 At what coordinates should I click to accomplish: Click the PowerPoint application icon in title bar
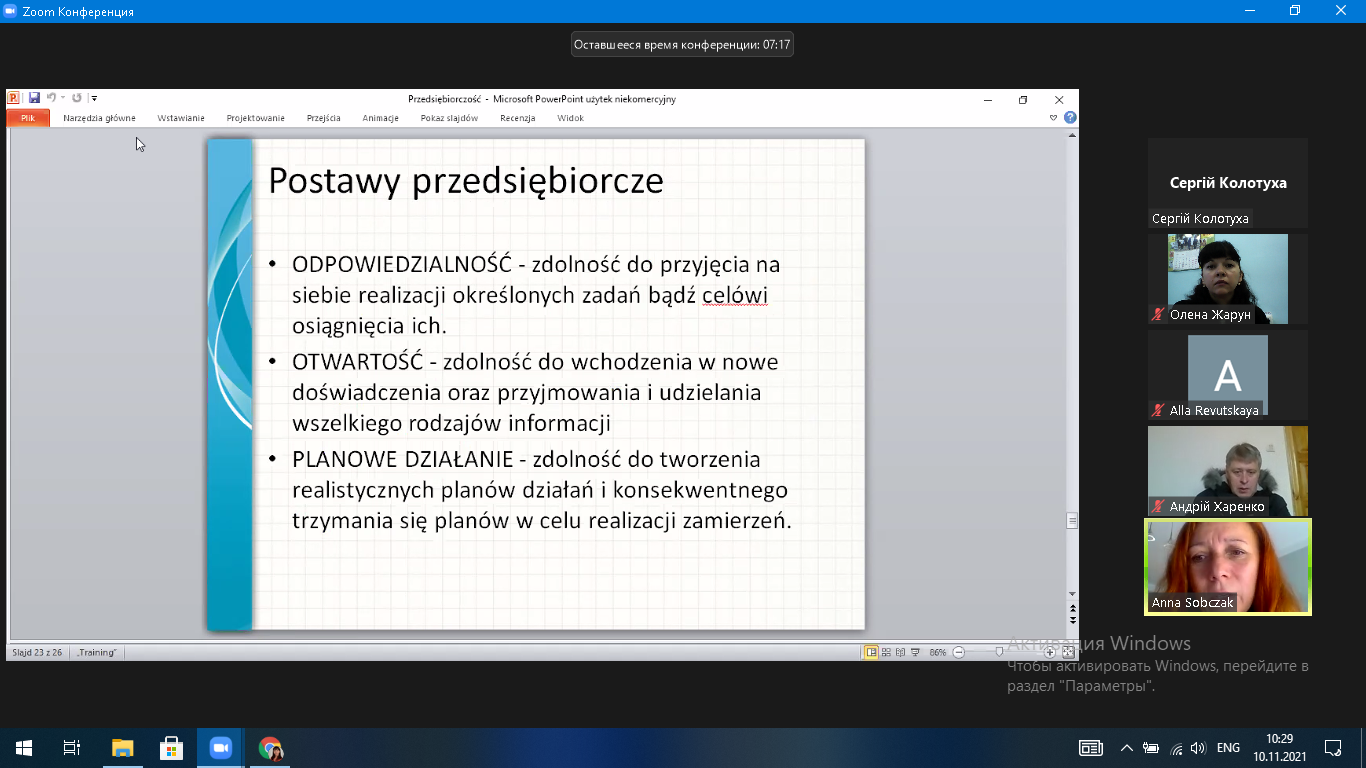14,98
